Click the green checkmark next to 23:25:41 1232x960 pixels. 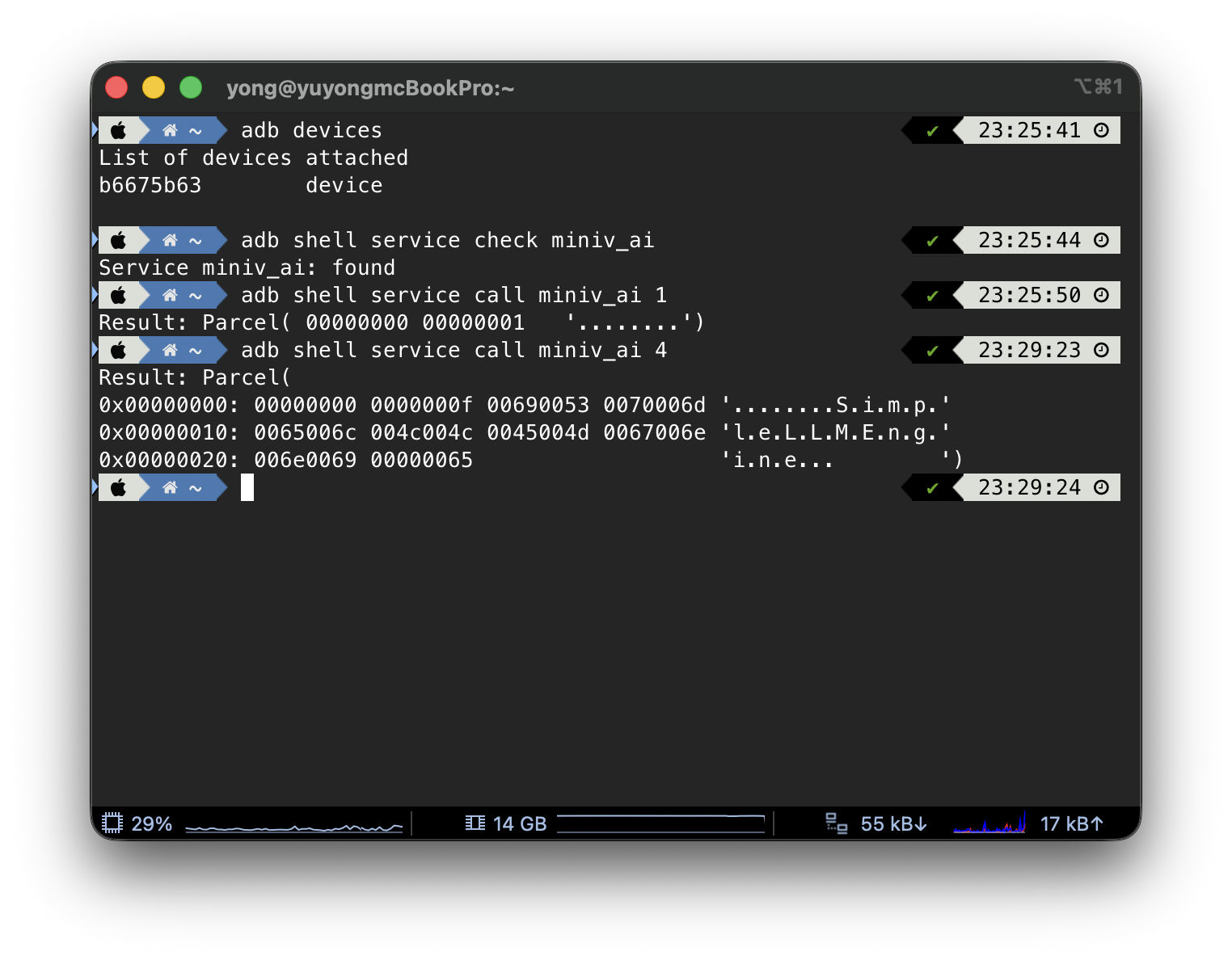[x=932, y=131]
